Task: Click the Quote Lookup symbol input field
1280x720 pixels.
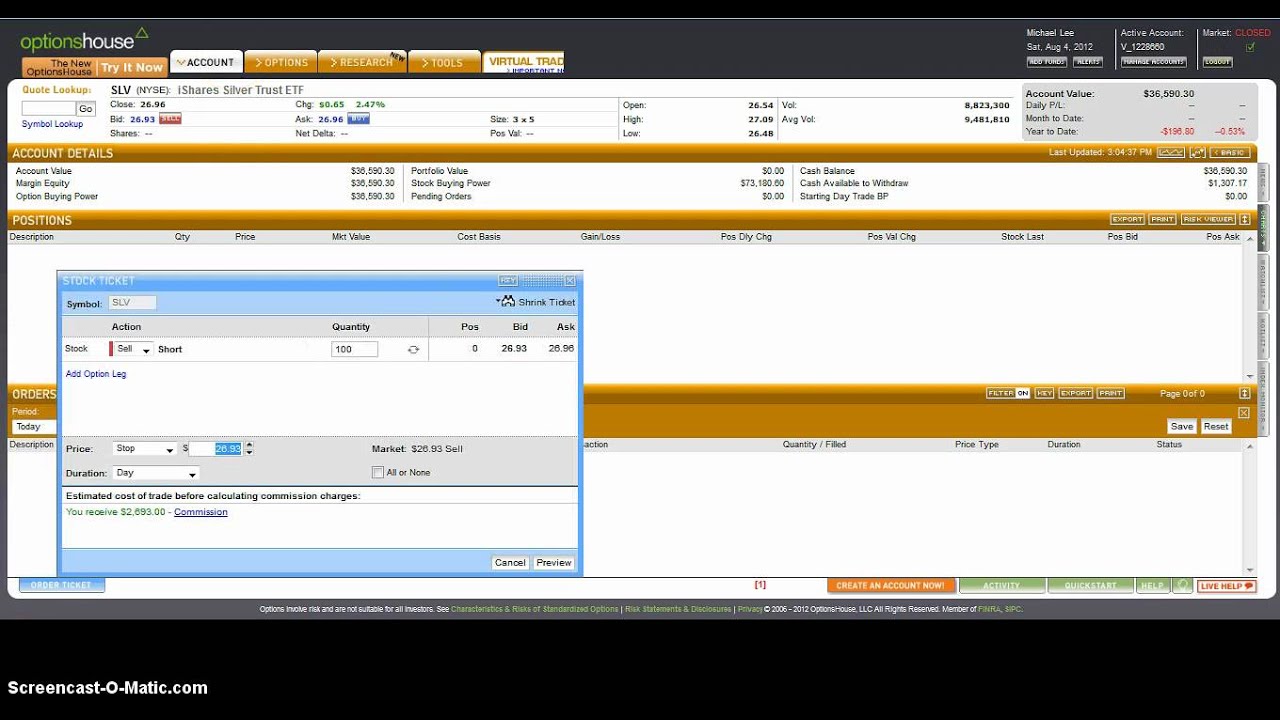Action: (48, 109)
